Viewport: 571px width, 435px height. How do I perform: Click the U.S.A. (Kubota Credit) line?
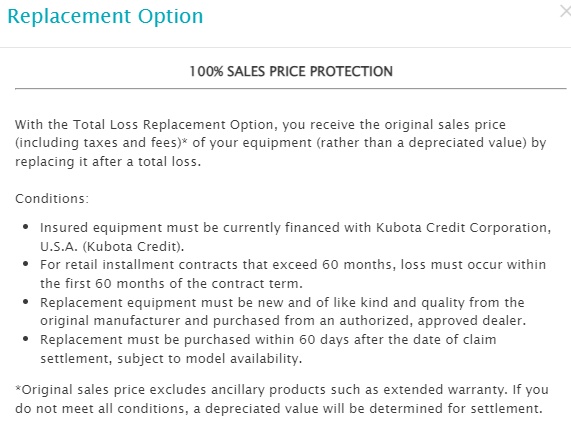(x=112, y=246)
